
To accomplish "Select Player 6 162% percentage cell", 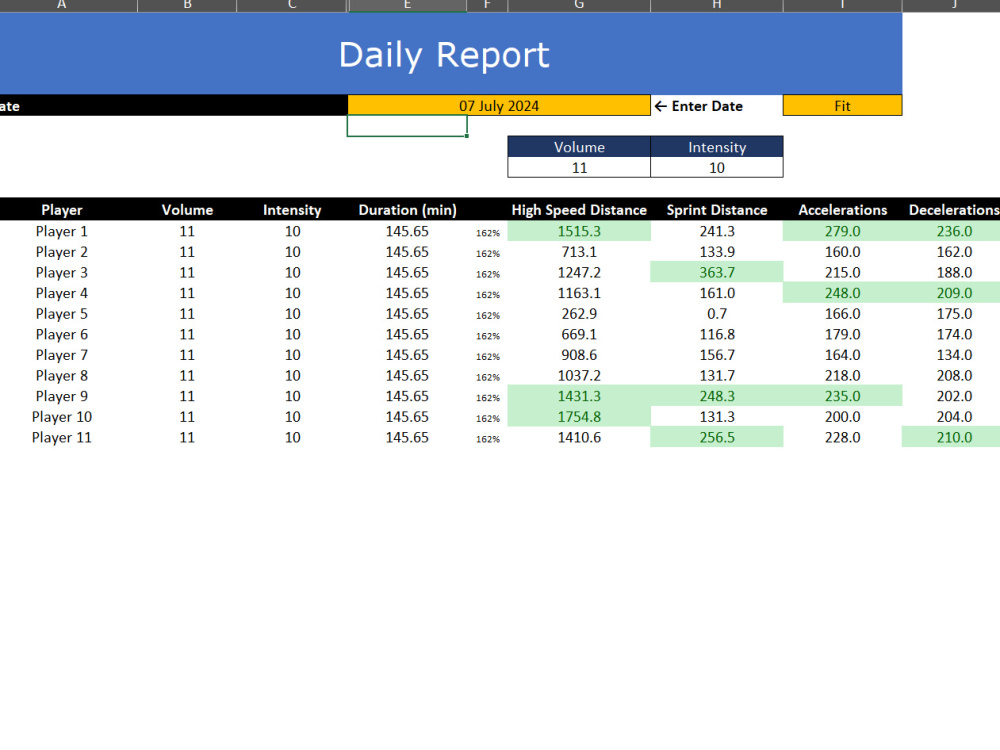I will tap(488, 335).
